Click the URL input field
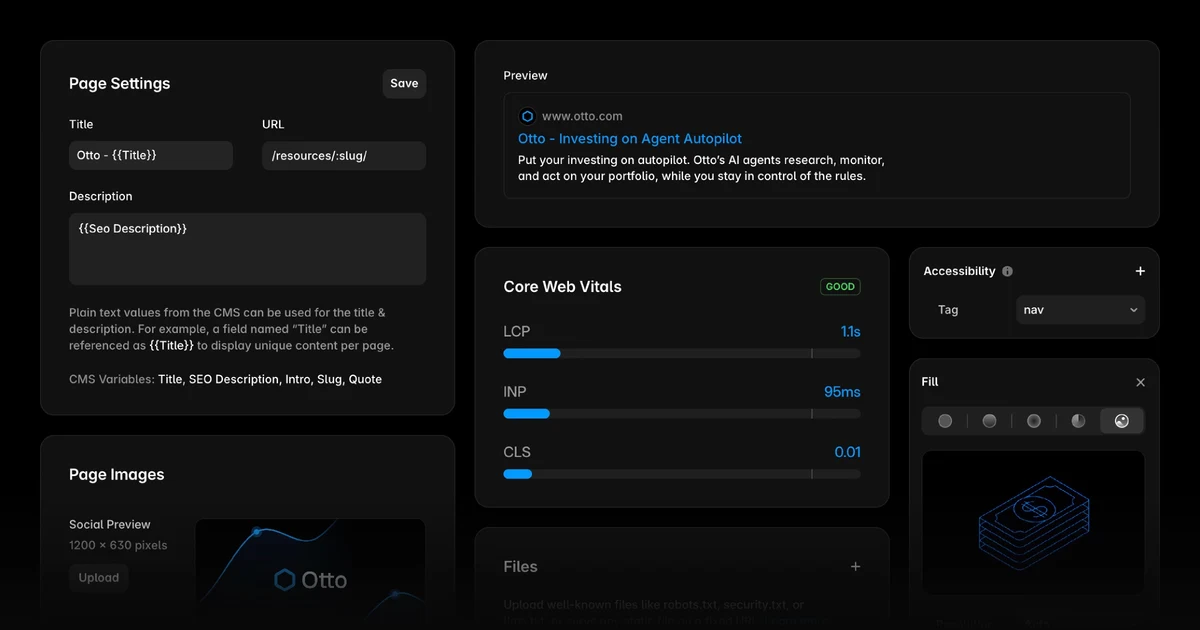 click(x=344, y=155)
